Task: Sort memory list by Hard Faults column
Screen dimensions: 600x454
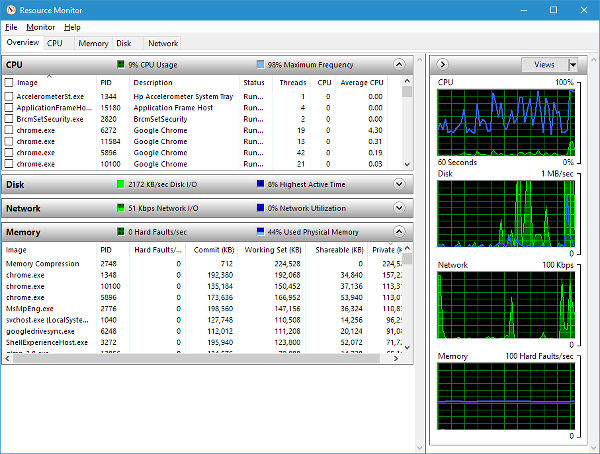Action: [x=158, y=250]
